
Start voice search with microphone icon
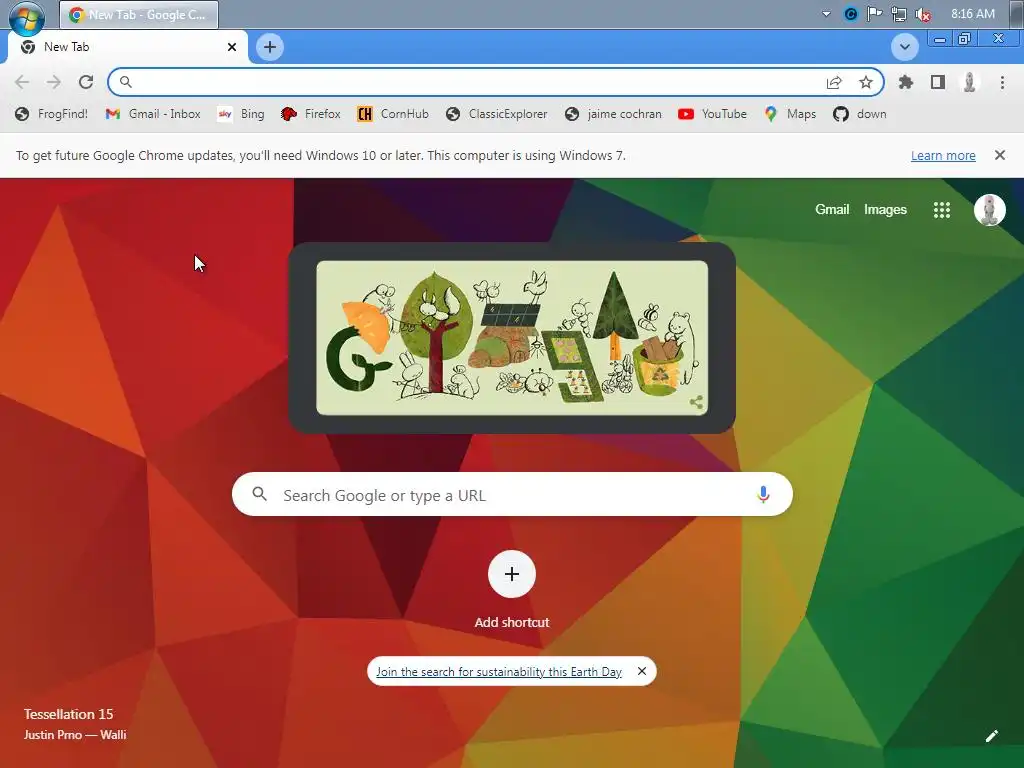point(763,494)
